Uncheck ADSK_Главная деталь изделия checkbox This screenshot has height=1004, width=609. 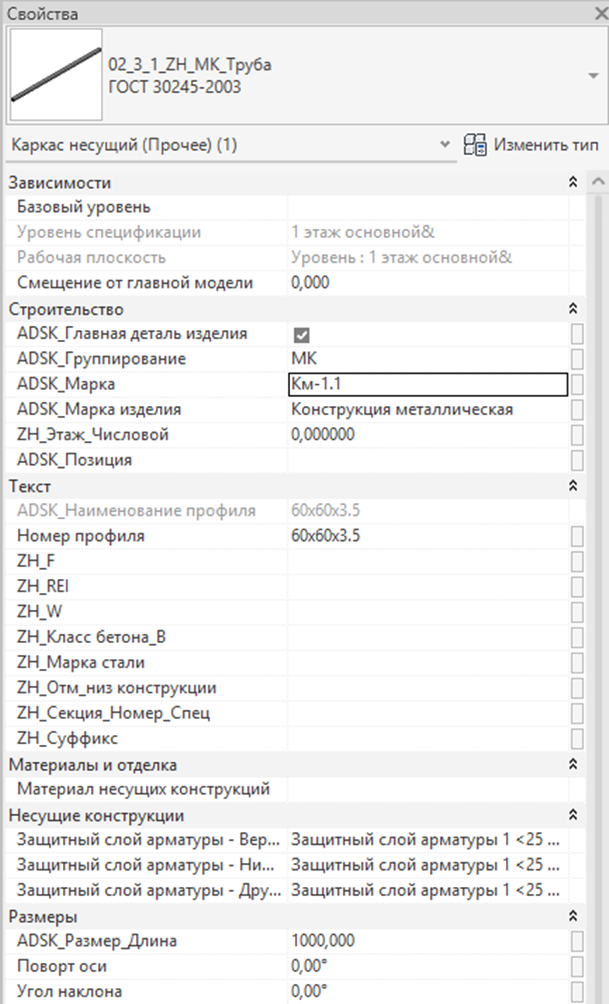point(301,335)
